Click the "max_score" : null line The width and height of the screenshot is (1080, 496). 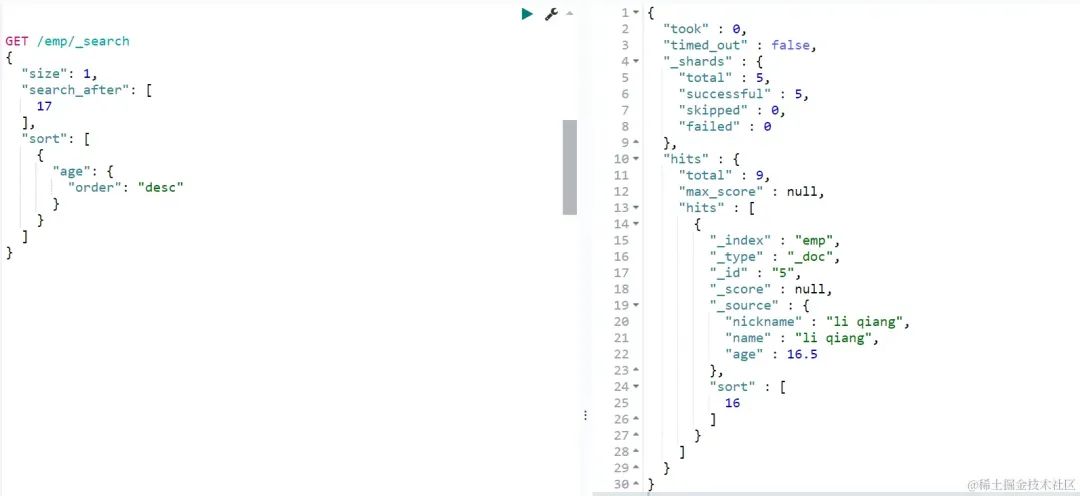[751, 192]
